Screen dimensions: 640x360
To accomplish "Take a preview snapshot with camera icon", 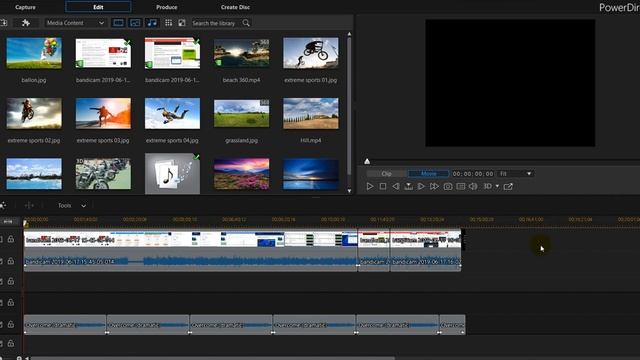I will coord(448,186).
